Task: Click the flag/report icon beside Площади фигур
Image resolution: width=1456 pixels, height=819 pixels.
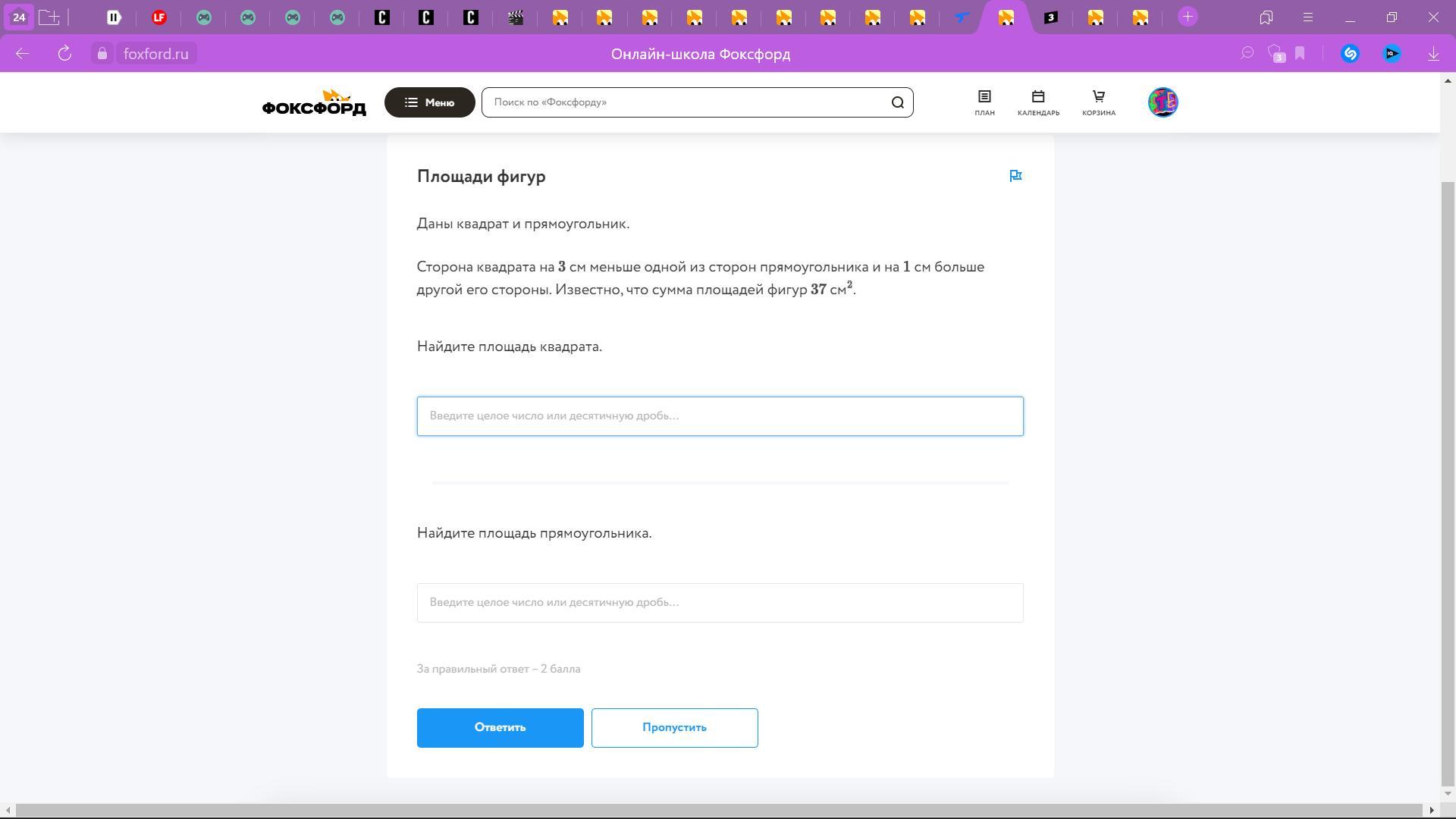Action: pyautogui.click(x=1015, y=176)
